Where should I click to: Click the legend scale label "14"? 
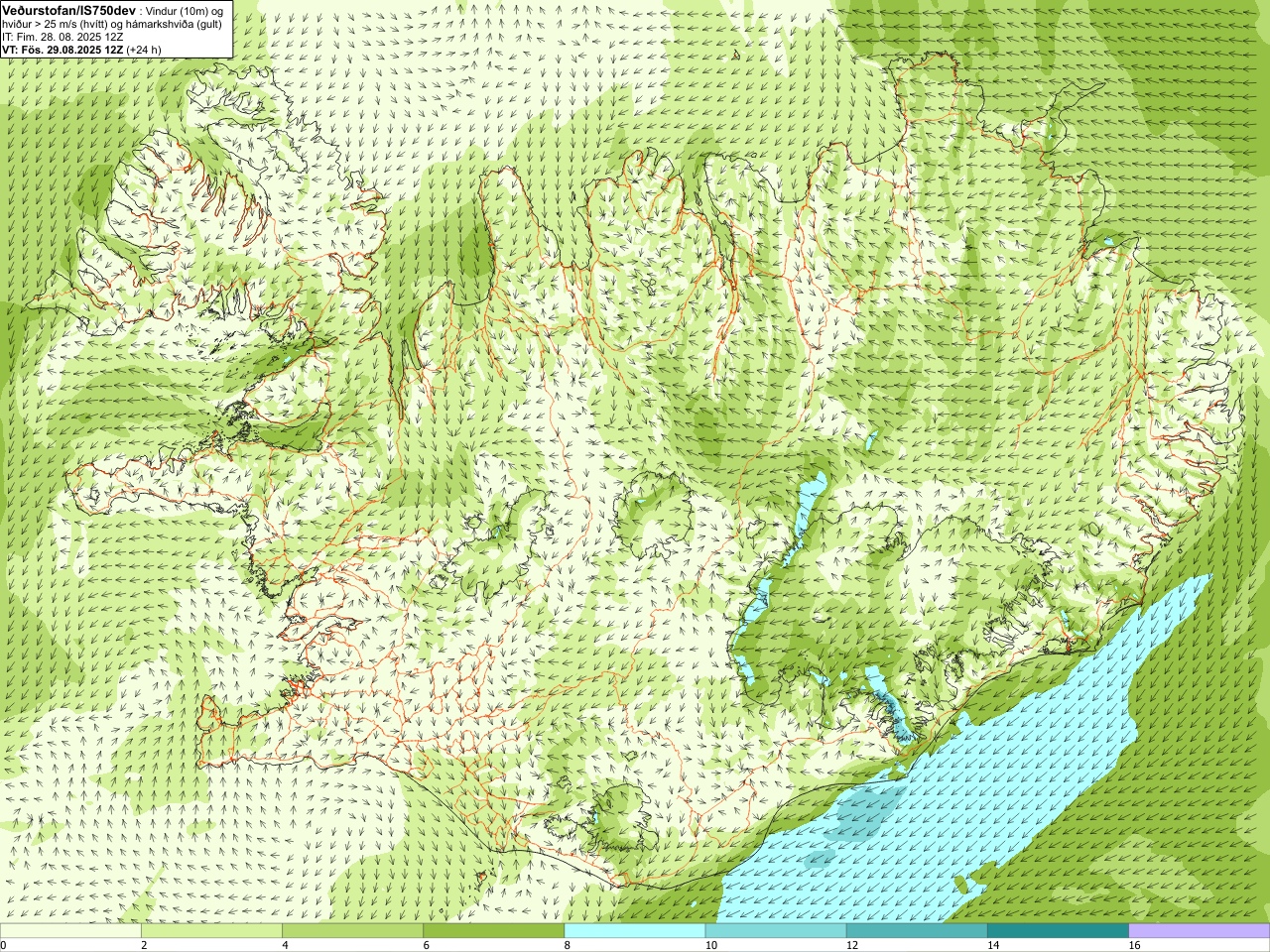pos(992,945)
